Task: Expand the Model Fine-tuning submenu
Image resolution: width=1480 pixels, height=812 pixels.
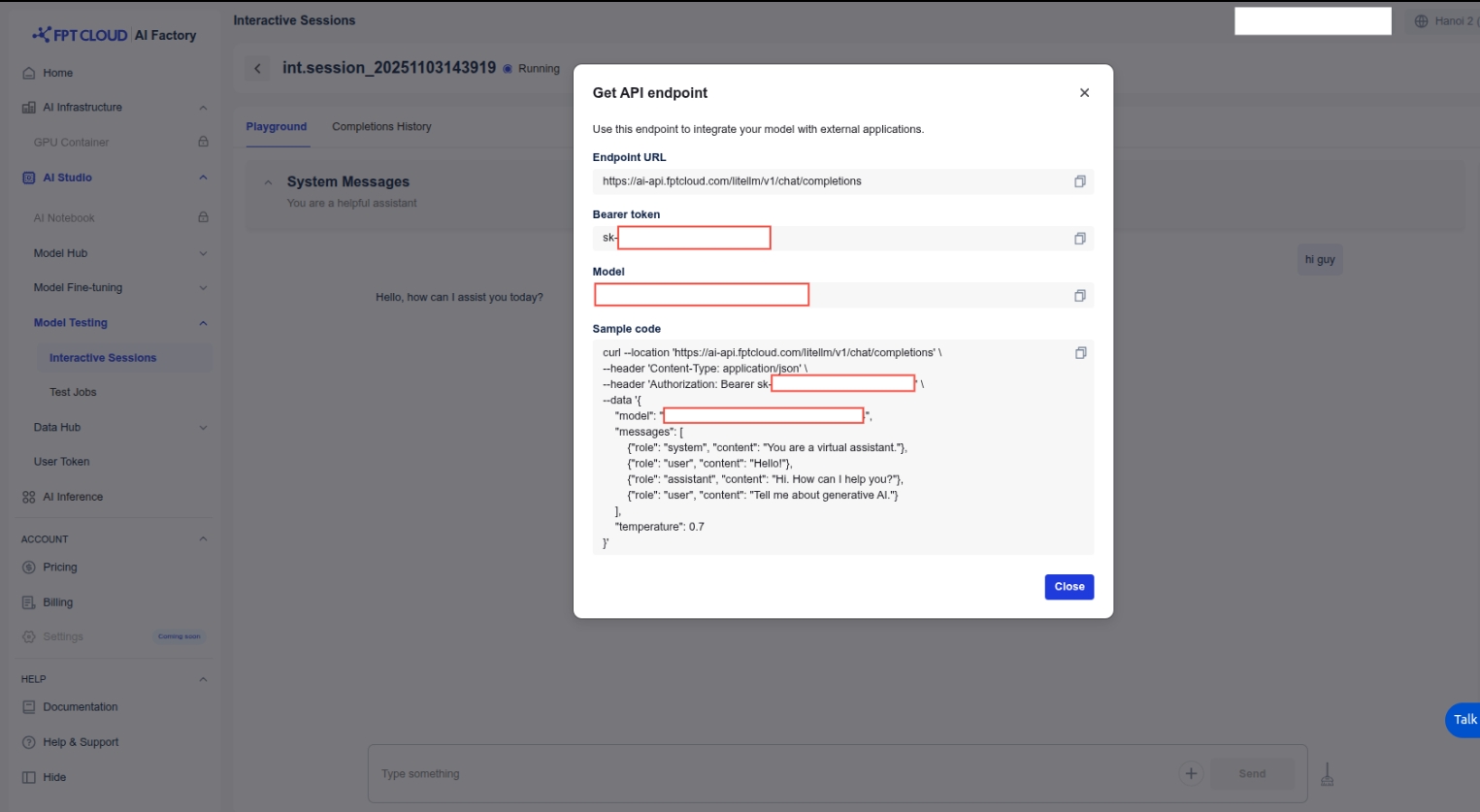Action: (x=203, y=288)
